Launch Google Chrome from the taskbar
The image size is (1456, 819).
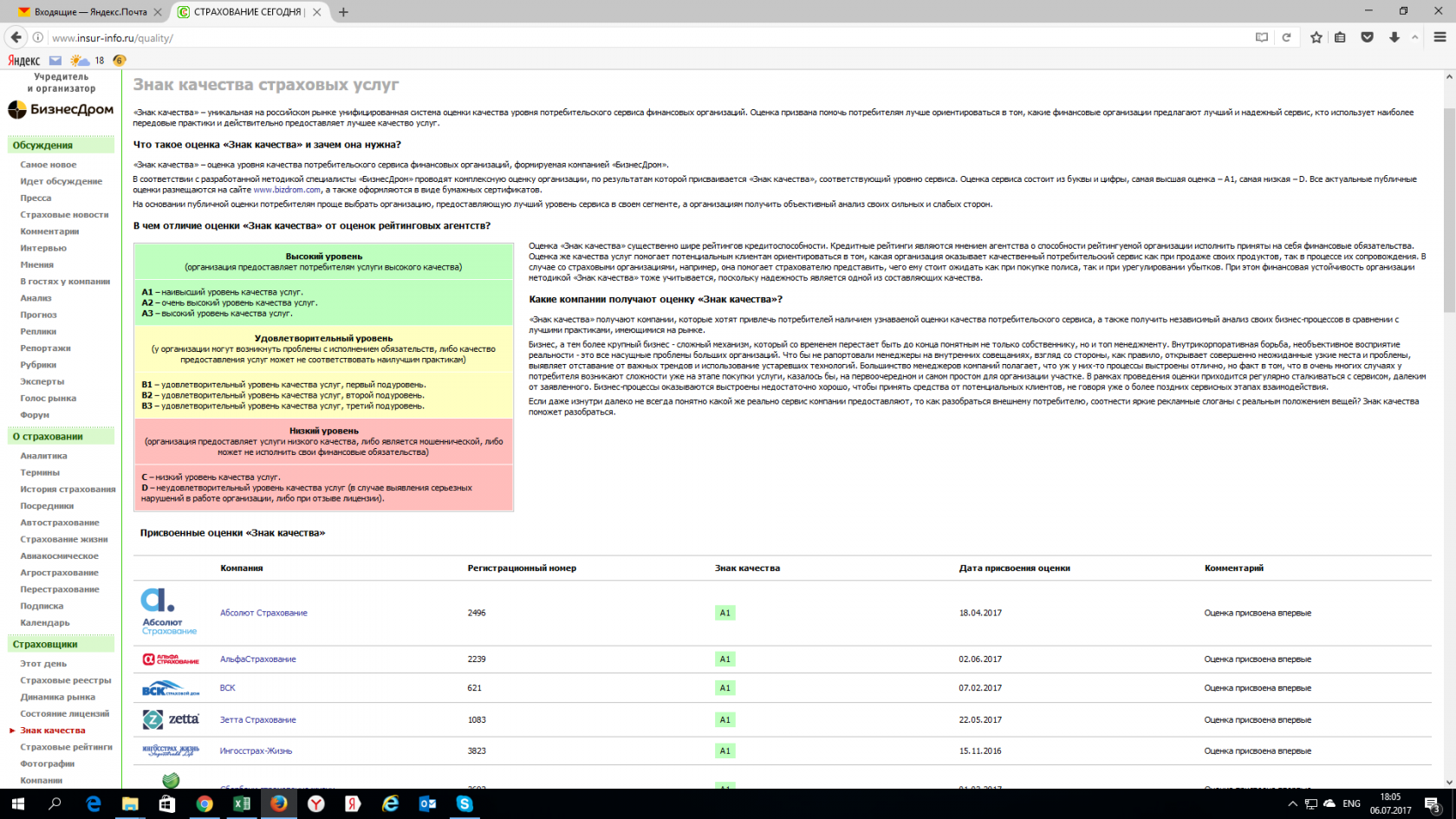point(205,804)
